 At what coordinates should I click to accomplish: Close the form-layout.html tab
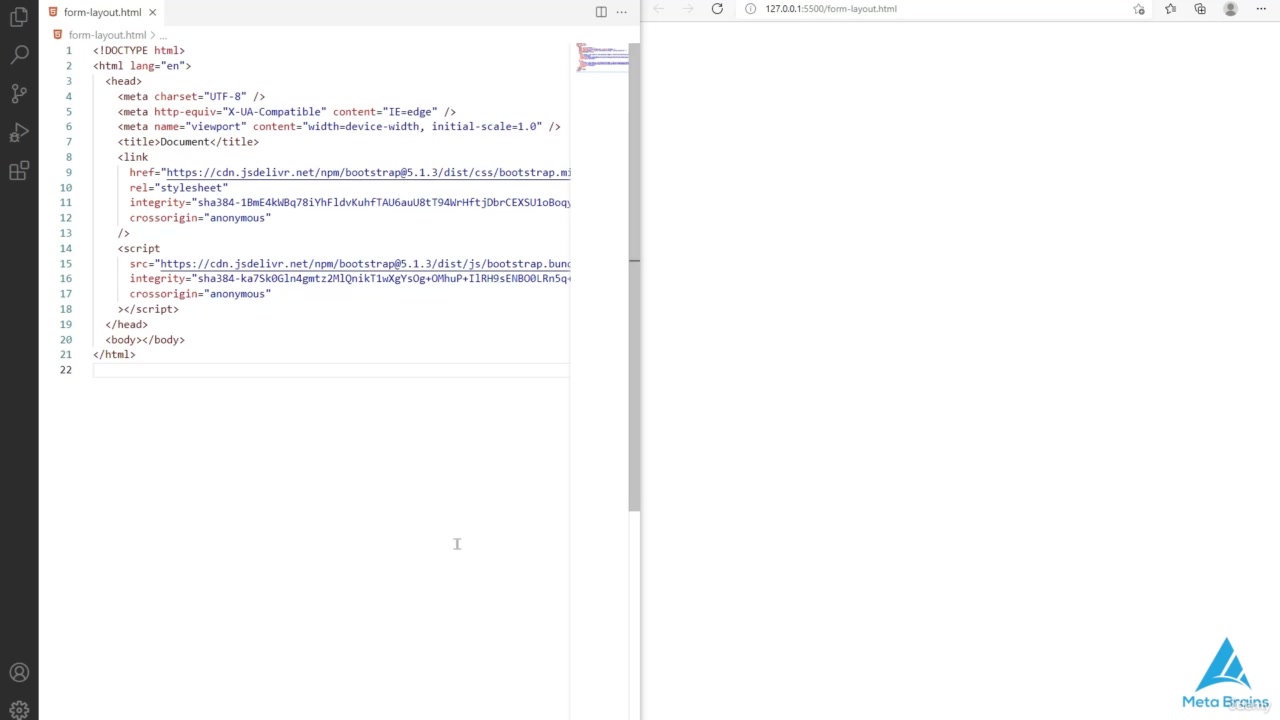pyautogui.click(x=153, y=12)
